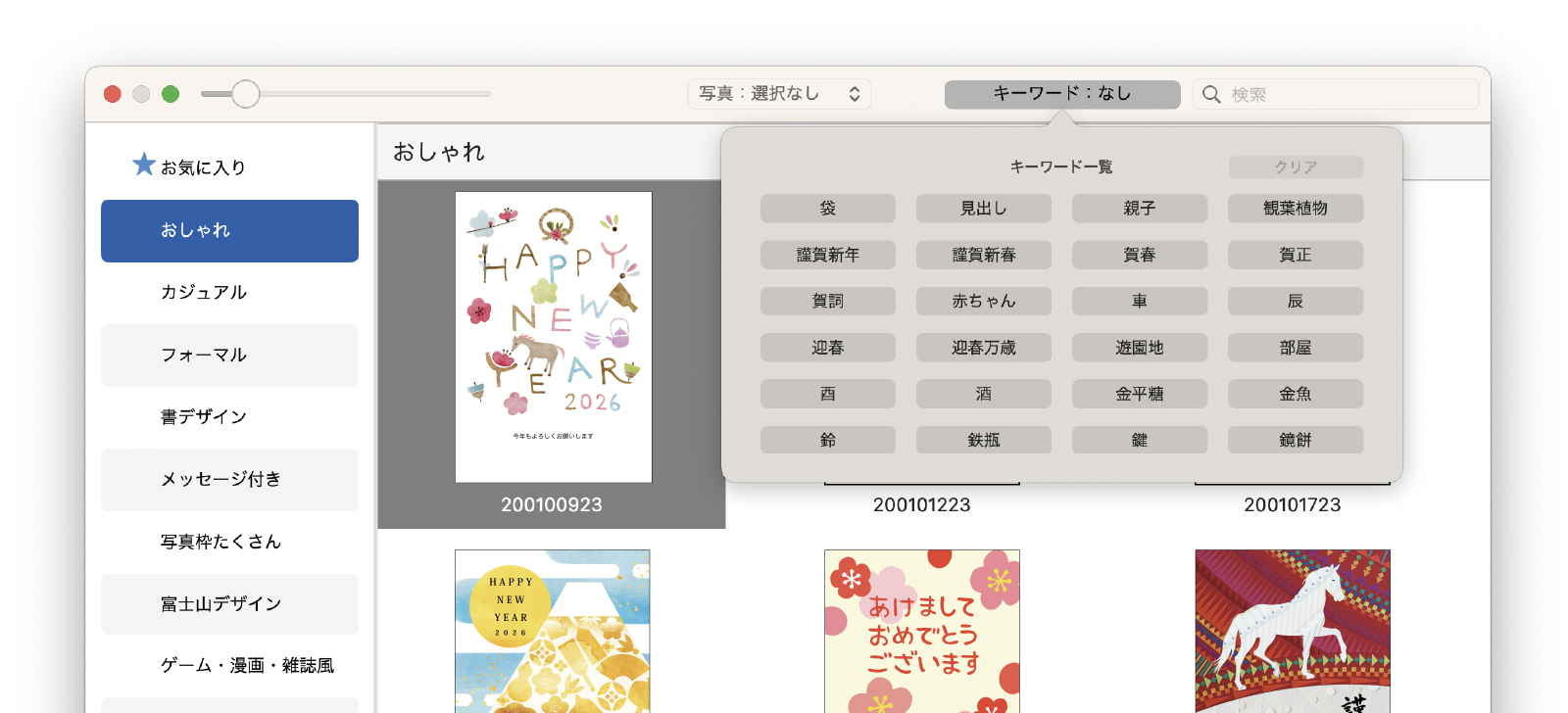The width and height of the screenshot is (1568, 713).
Task: Pick the 車 keyword
Action: click(1140, 301)
